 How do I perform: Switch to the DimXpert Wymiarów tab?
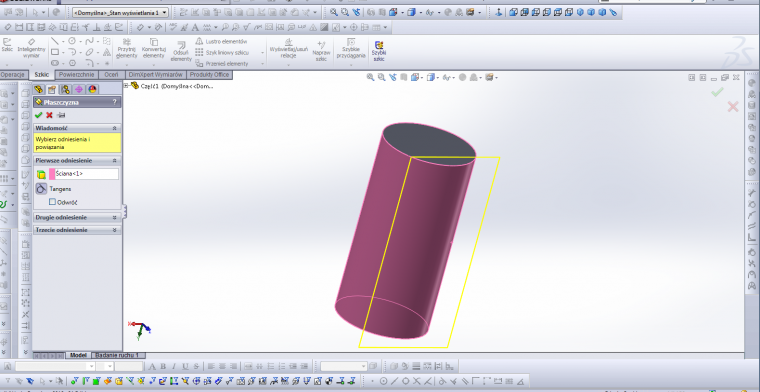click(156, 75)
